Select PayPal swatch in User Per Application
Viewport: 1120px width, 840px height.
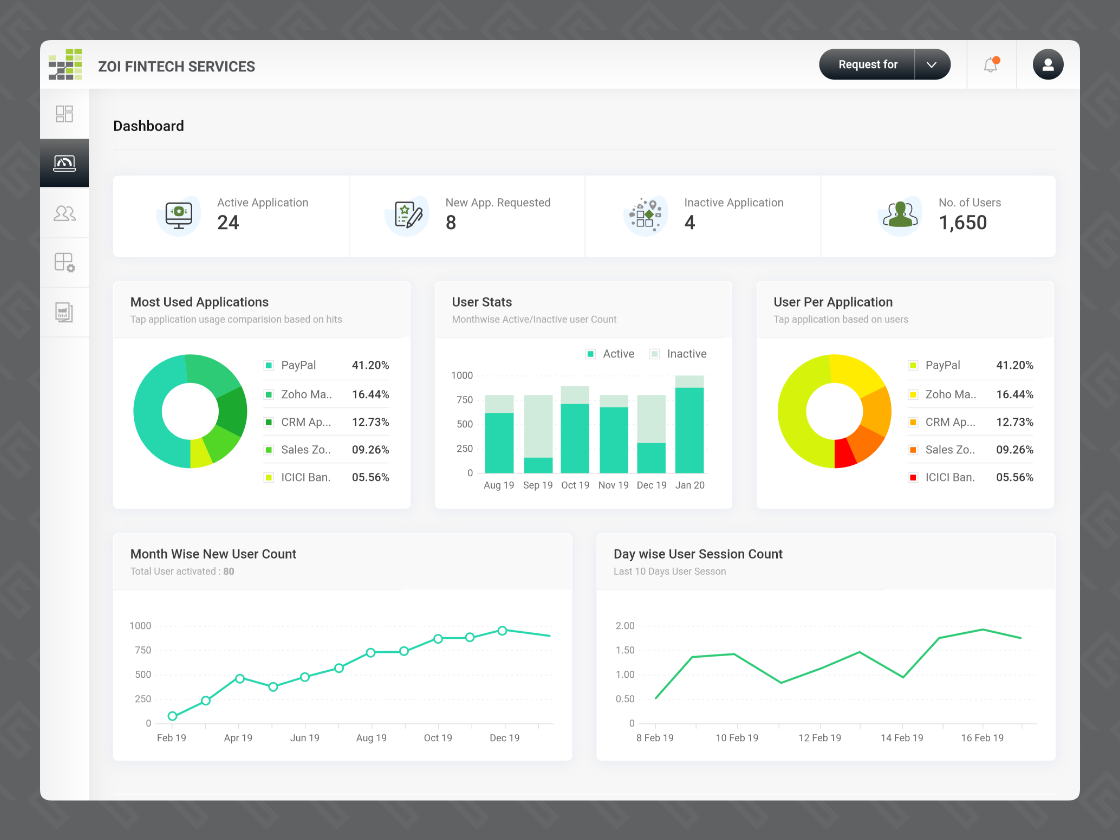(913, 365)
